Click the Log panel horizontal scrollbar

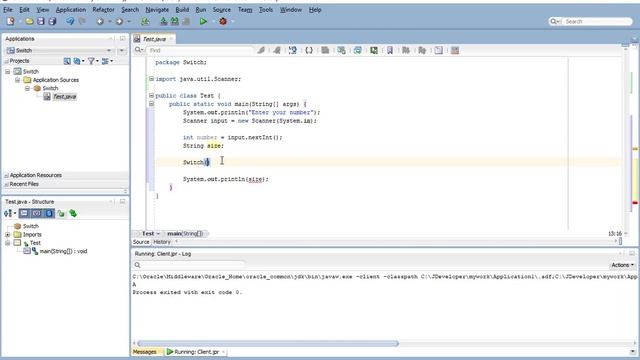point(268,343)
